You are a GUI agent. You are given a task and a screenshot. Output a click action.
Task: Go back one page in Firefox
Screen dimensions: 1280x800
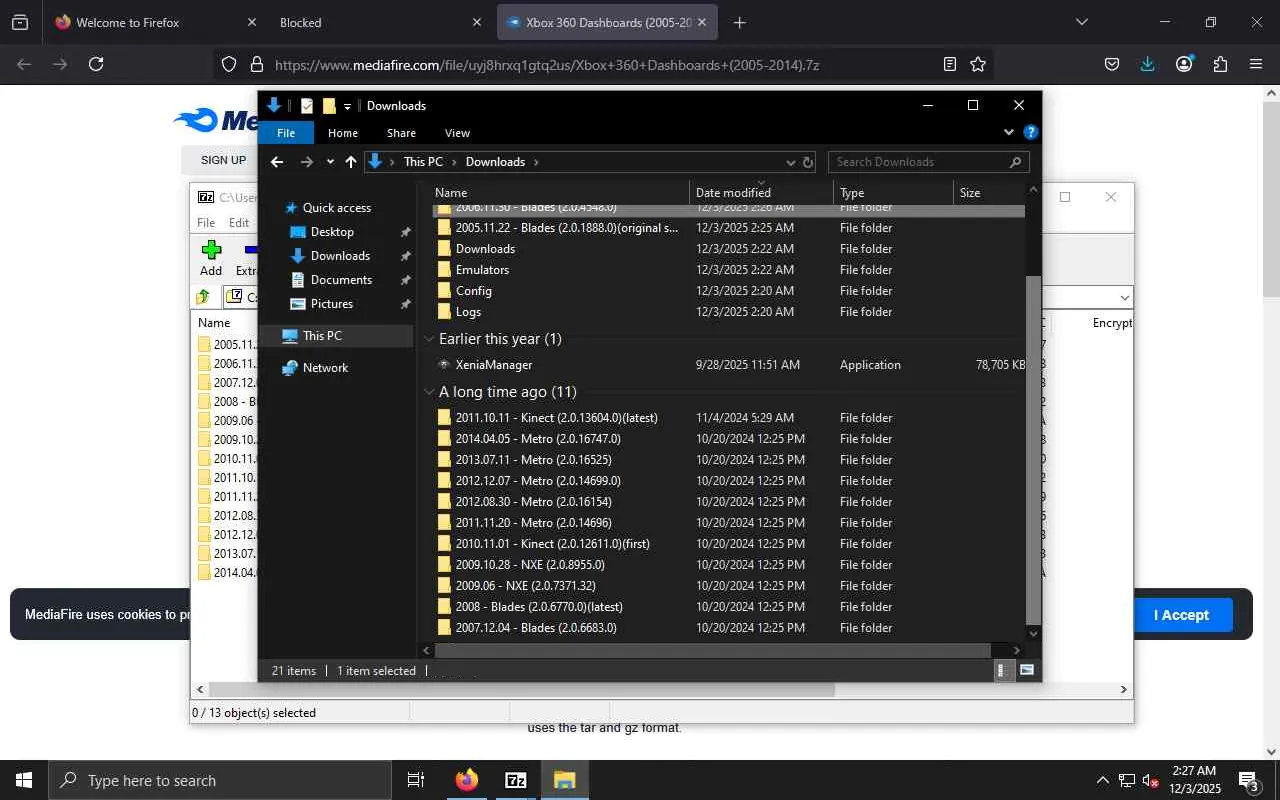click(x=24, y=64)
